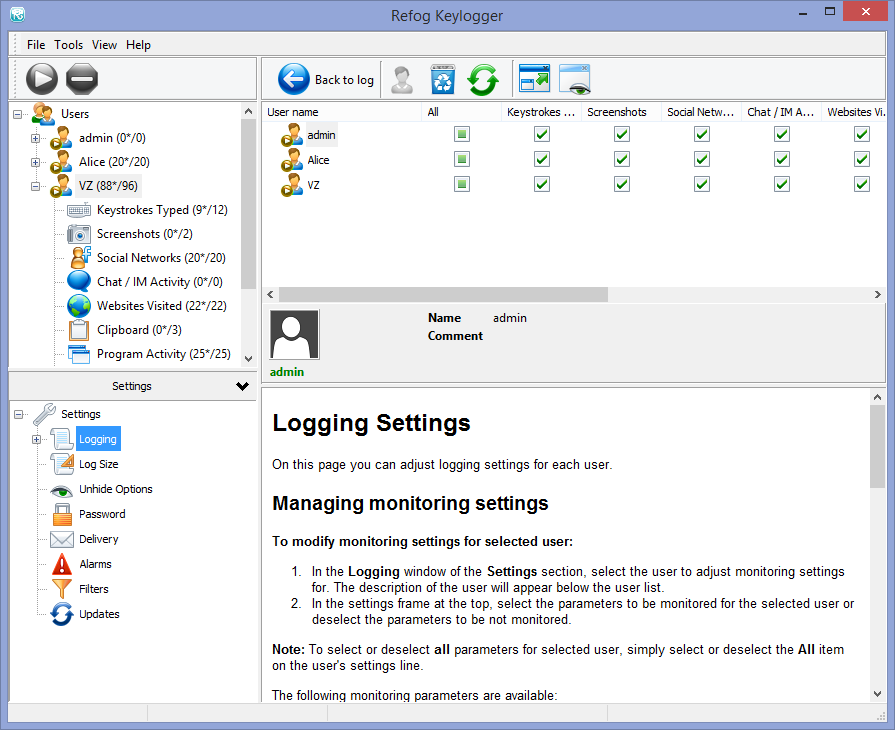
Task: Click the recycle bin clear logs icon
Action: coord(442,79)
